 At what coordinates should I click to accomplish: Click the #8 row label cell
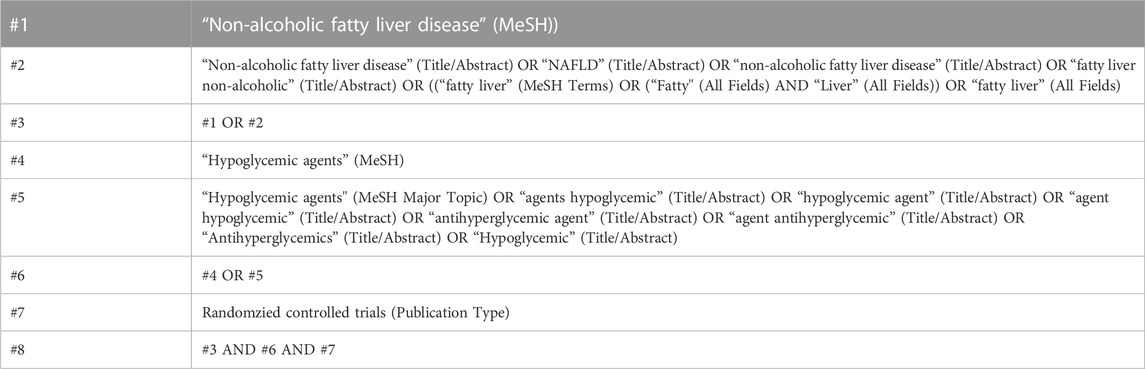pyautogui.click(x=96, y=350)
